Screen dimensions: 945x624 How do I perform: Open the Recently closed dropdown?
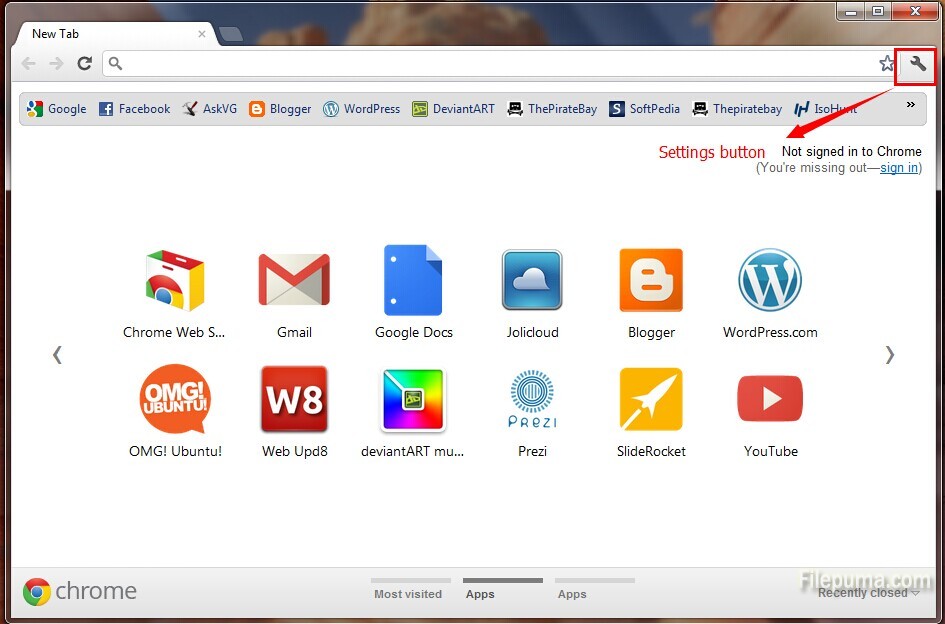pyautogui.click(x=868, y=593)
